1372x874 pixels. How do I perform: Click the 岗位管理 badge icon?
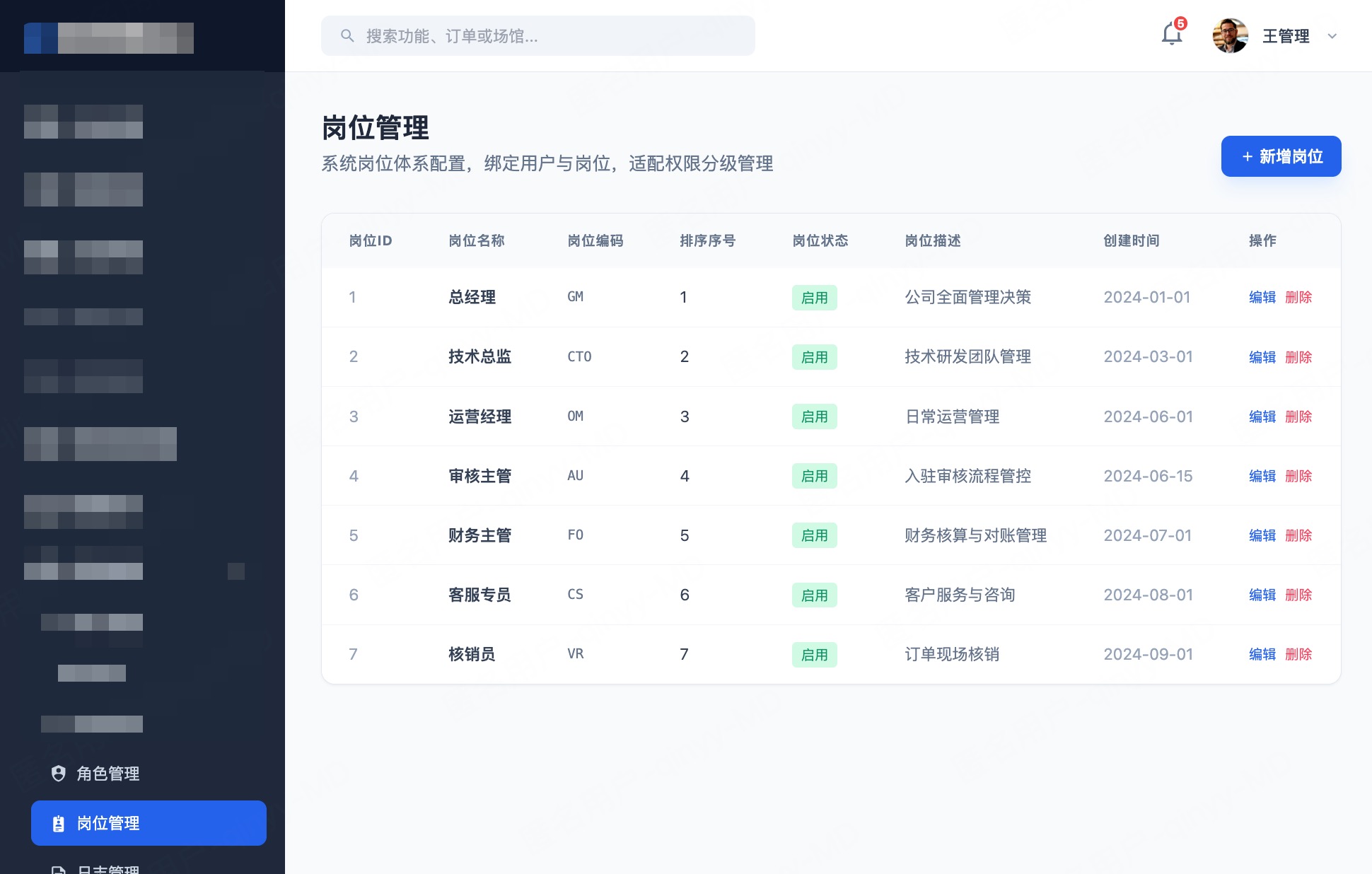pyautogui.click(x=59, y=823)
